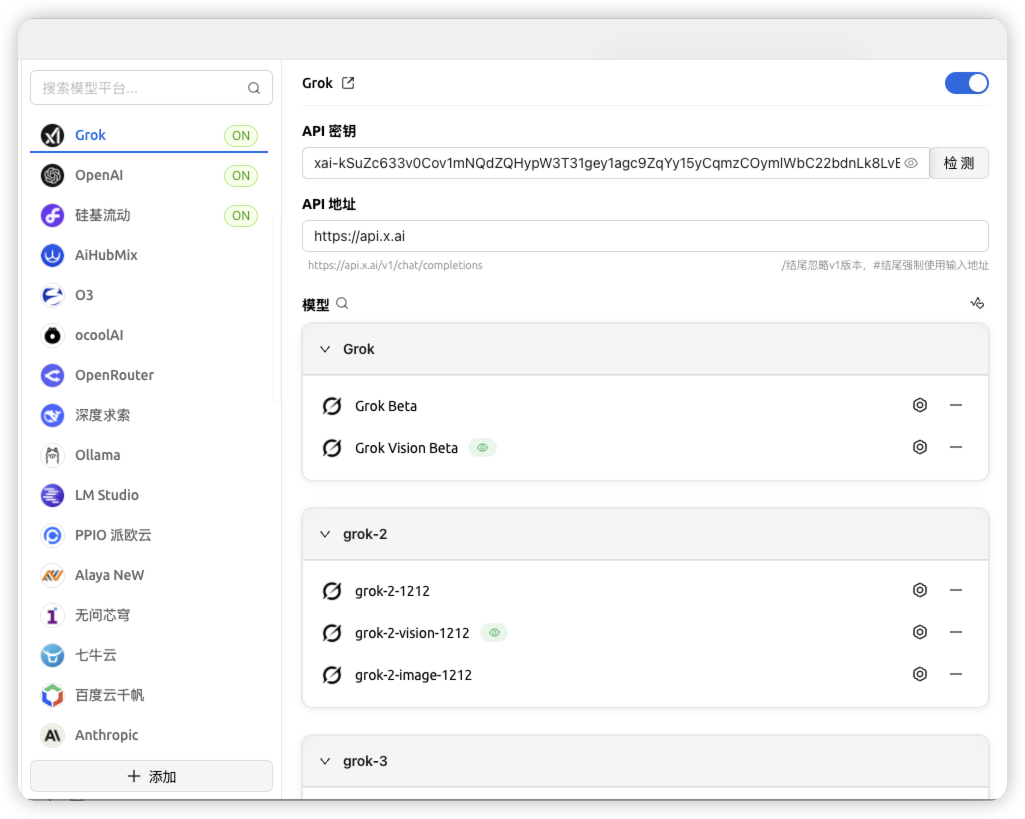Click the OpenRouter logo icon
1025x819 pixels.
pos(52,375)
